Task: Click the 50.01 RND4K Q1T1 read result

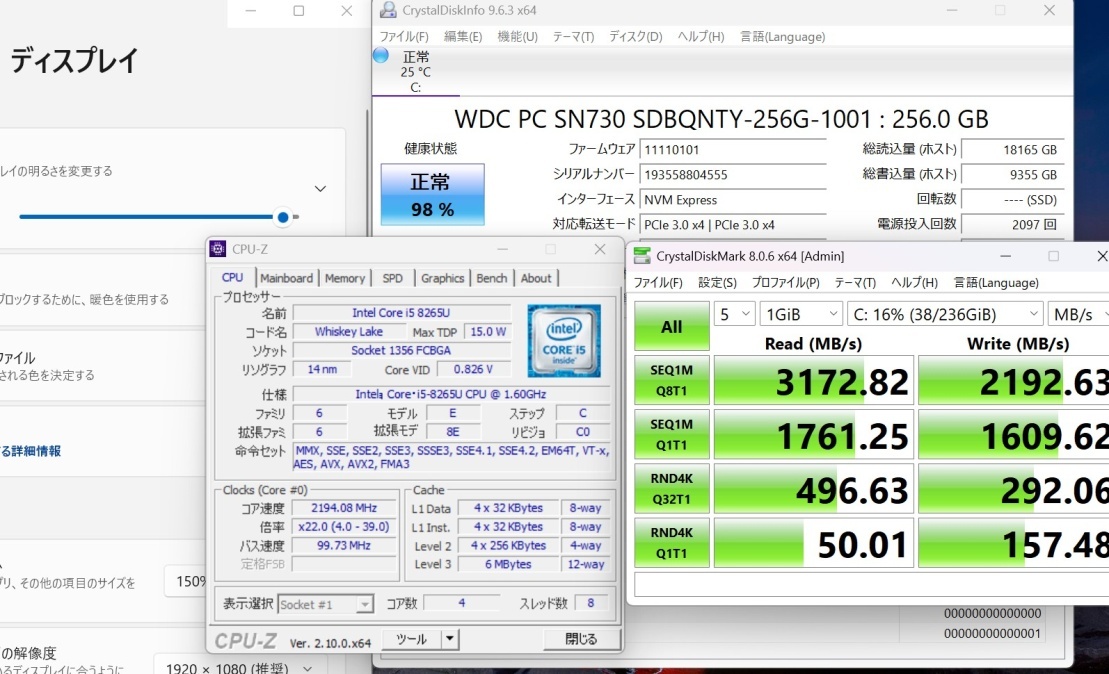Action: pos(813,542)
